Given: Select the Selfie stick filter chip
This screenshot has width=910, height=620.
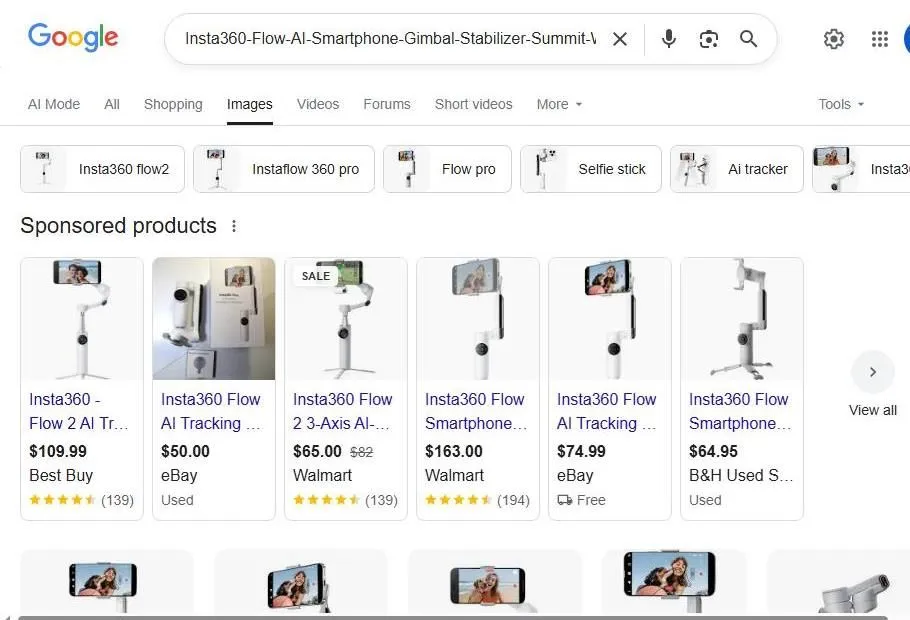Looking at the screenshot, I should pos(590,169).
